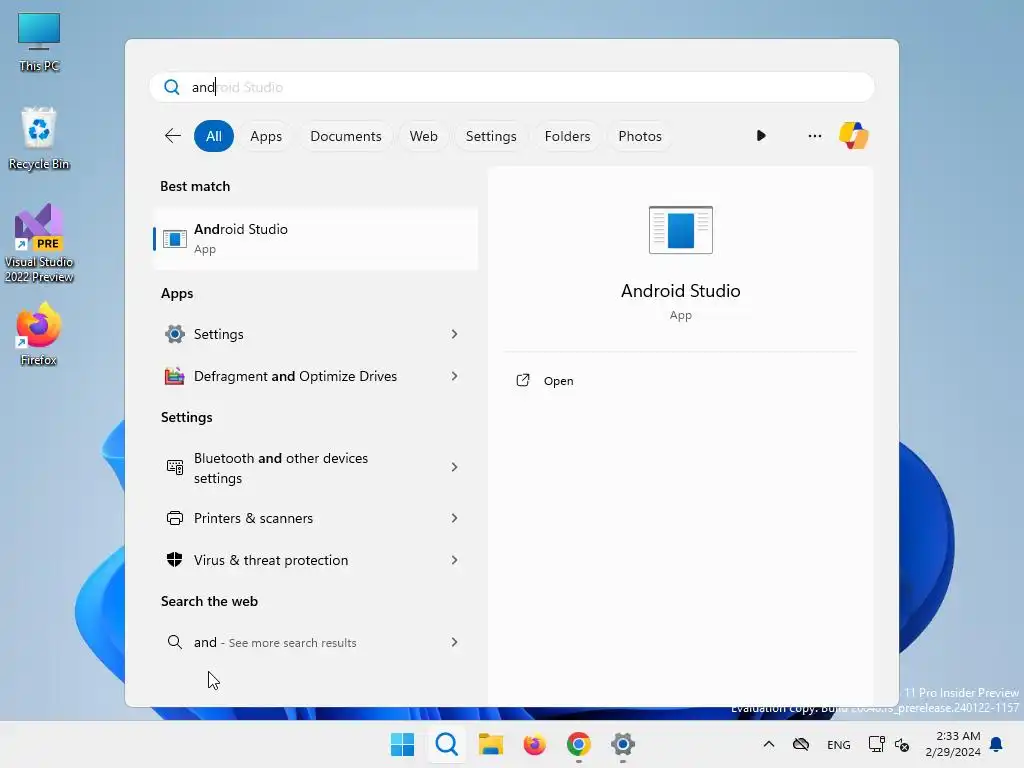
Task: Go back using the left arrow
Action: pyautogui.click(x=172, y=136)
